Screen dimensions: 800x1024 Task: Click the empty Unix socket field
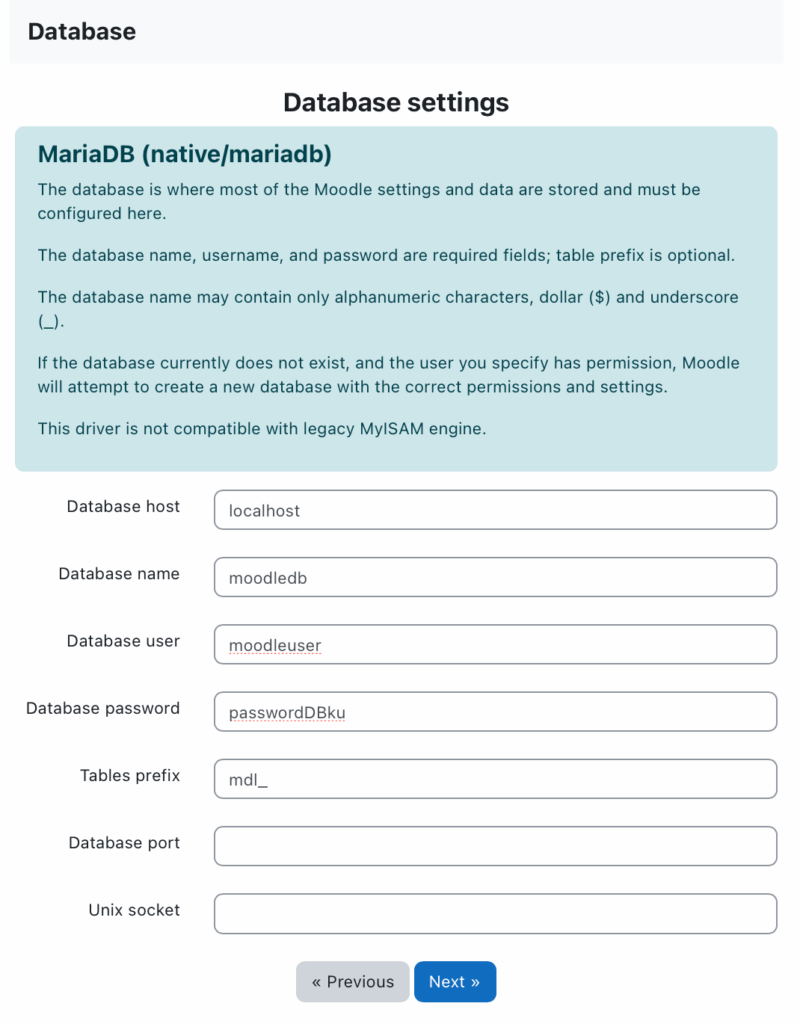495,912
